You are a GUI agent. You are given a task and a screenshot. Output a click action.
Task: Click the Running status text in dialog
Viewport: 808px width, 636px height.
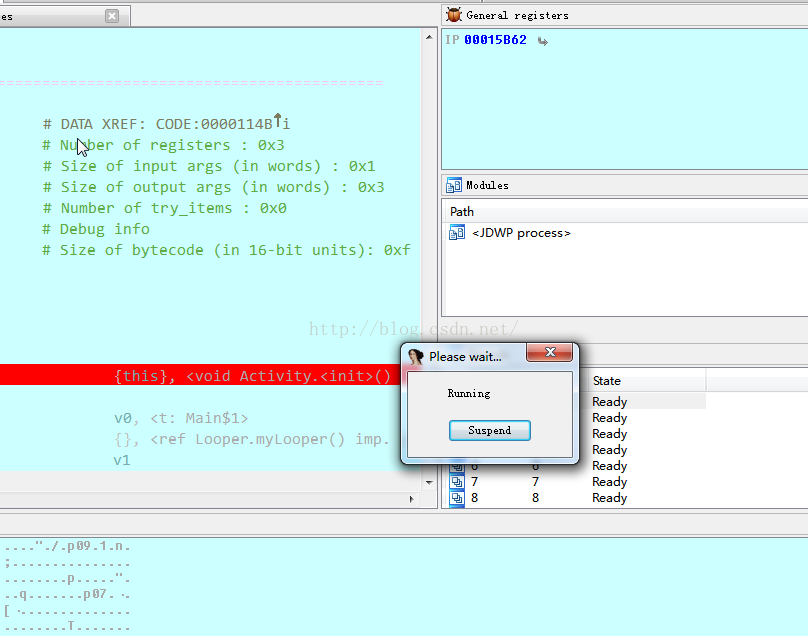468,393
